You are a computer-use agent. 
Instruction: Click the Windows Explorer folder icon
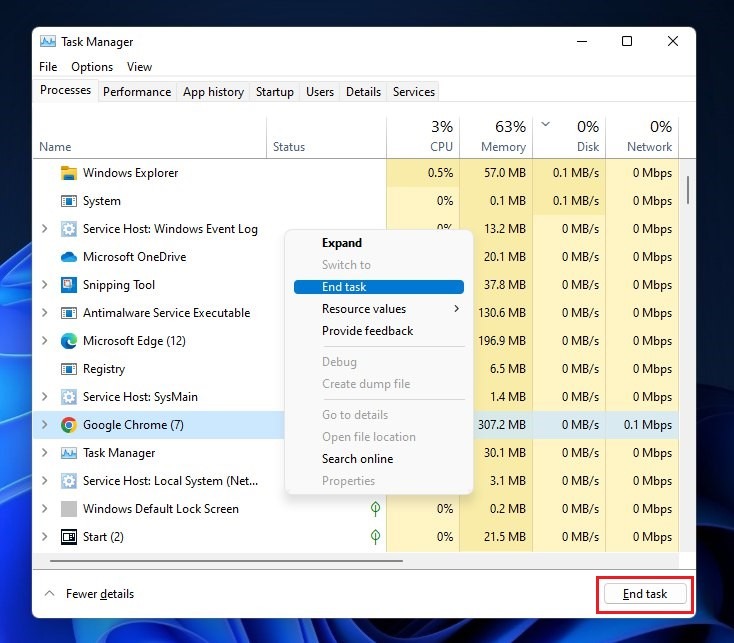(69, 173)
